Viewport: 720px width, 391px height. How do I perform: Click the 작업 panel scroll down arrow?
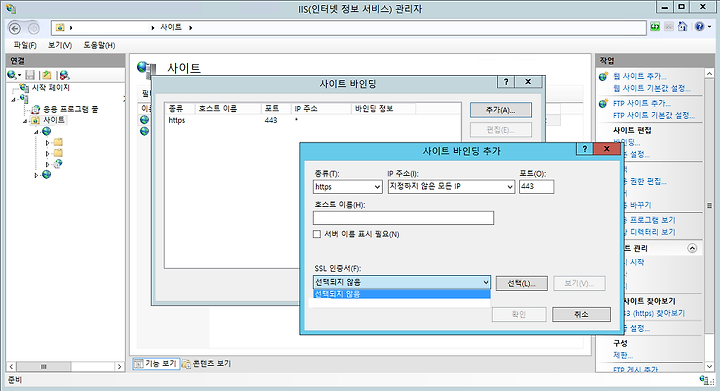709,366
